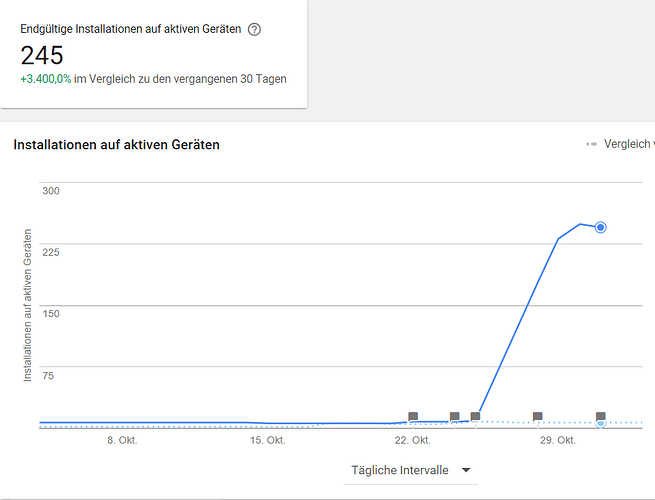
Task: Click third event marker flag where line rises
Action: (x=475, y=416)
